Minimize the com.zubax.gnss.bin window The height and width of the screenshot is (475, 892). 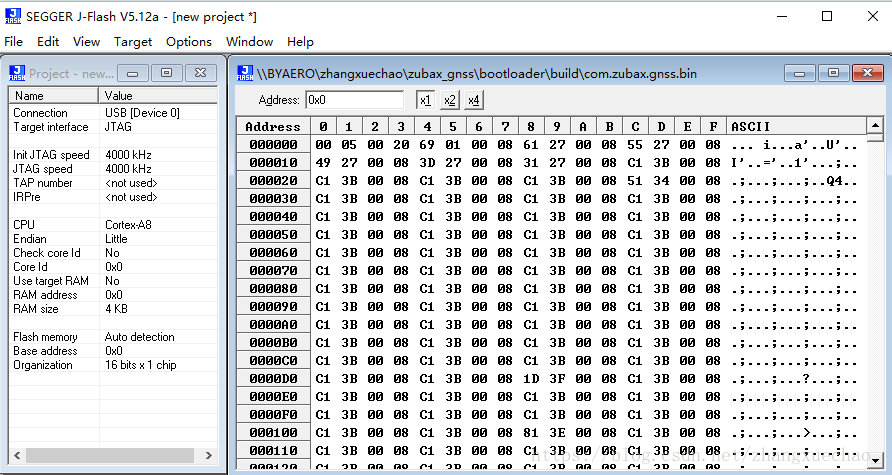[x=799, y=73]
